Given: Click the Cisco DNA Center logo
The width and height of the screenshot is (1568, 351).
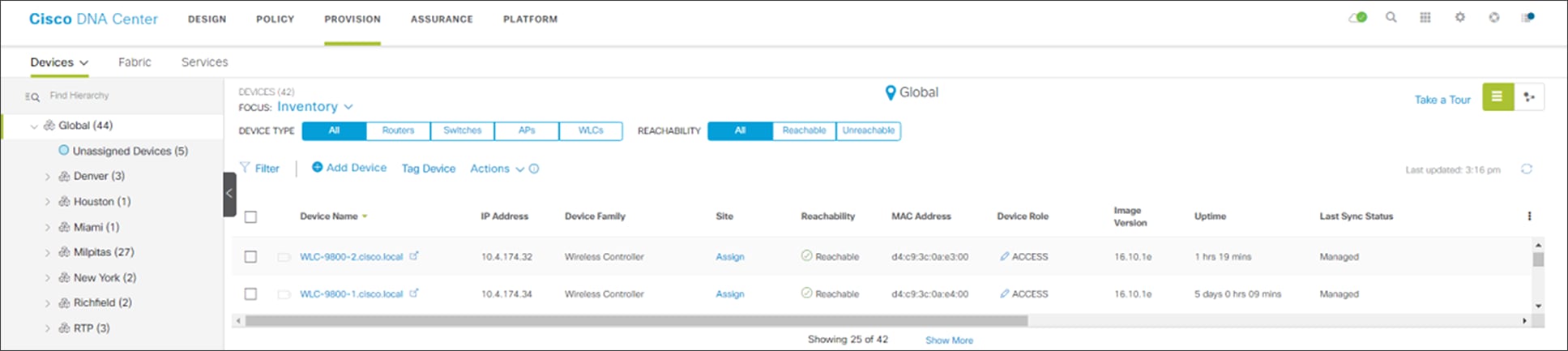Looking at the screenshot, I should click(x=93, y=19).
